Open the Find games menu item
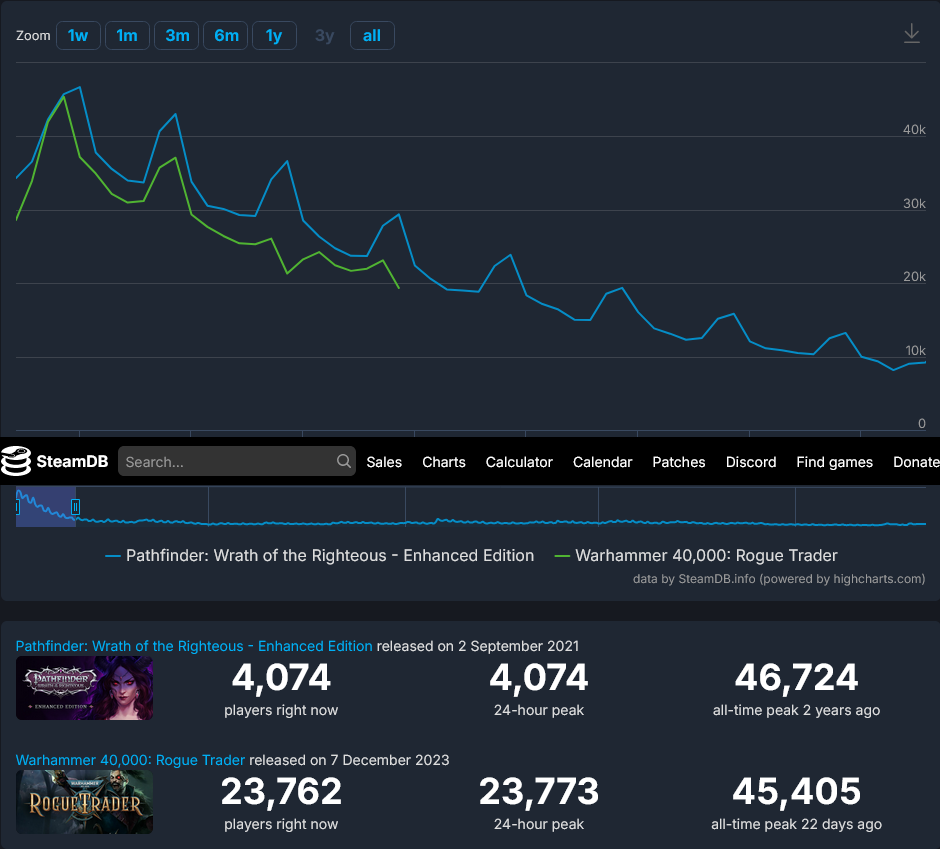Image resolution: width=940 pixels, height=849 pixels. pos(834,462)
